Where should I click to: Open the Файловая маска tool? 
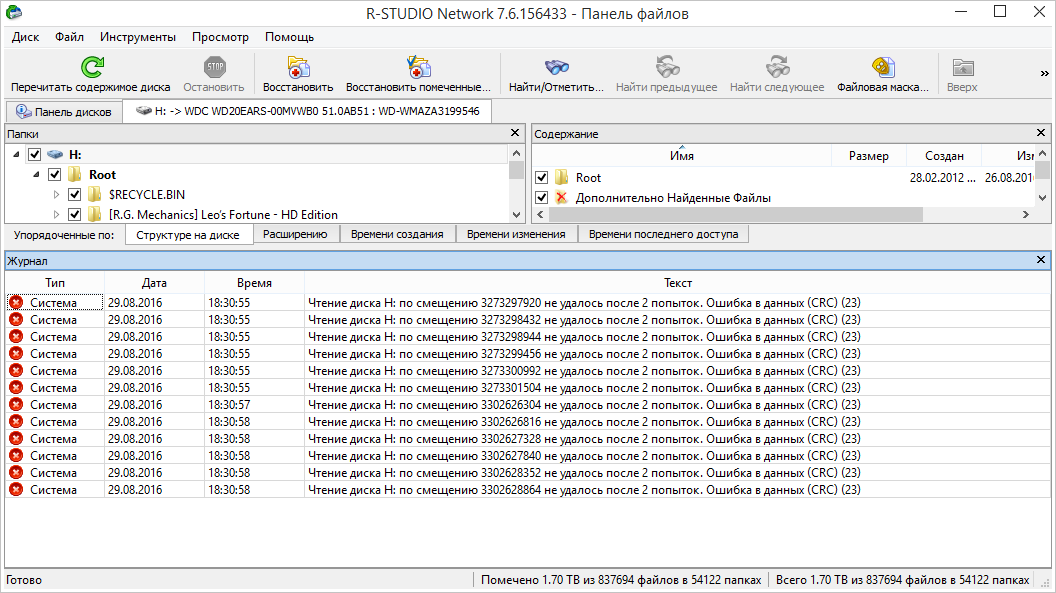pyautogui.click(x=883, y=67)
